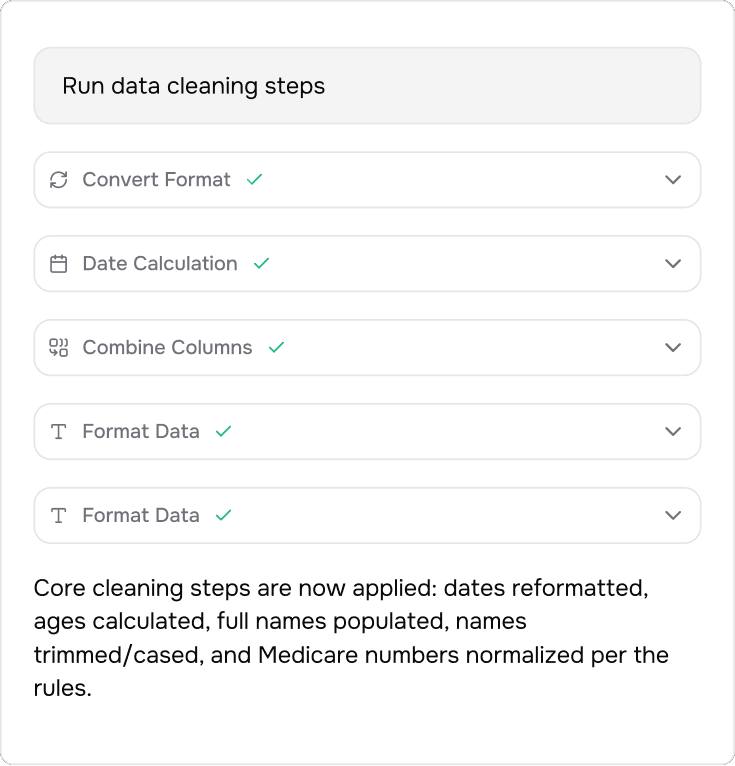Expand the first Format Data step chevron
The height and width of the screenshot is (766, 735).
[x=673, y=432]
